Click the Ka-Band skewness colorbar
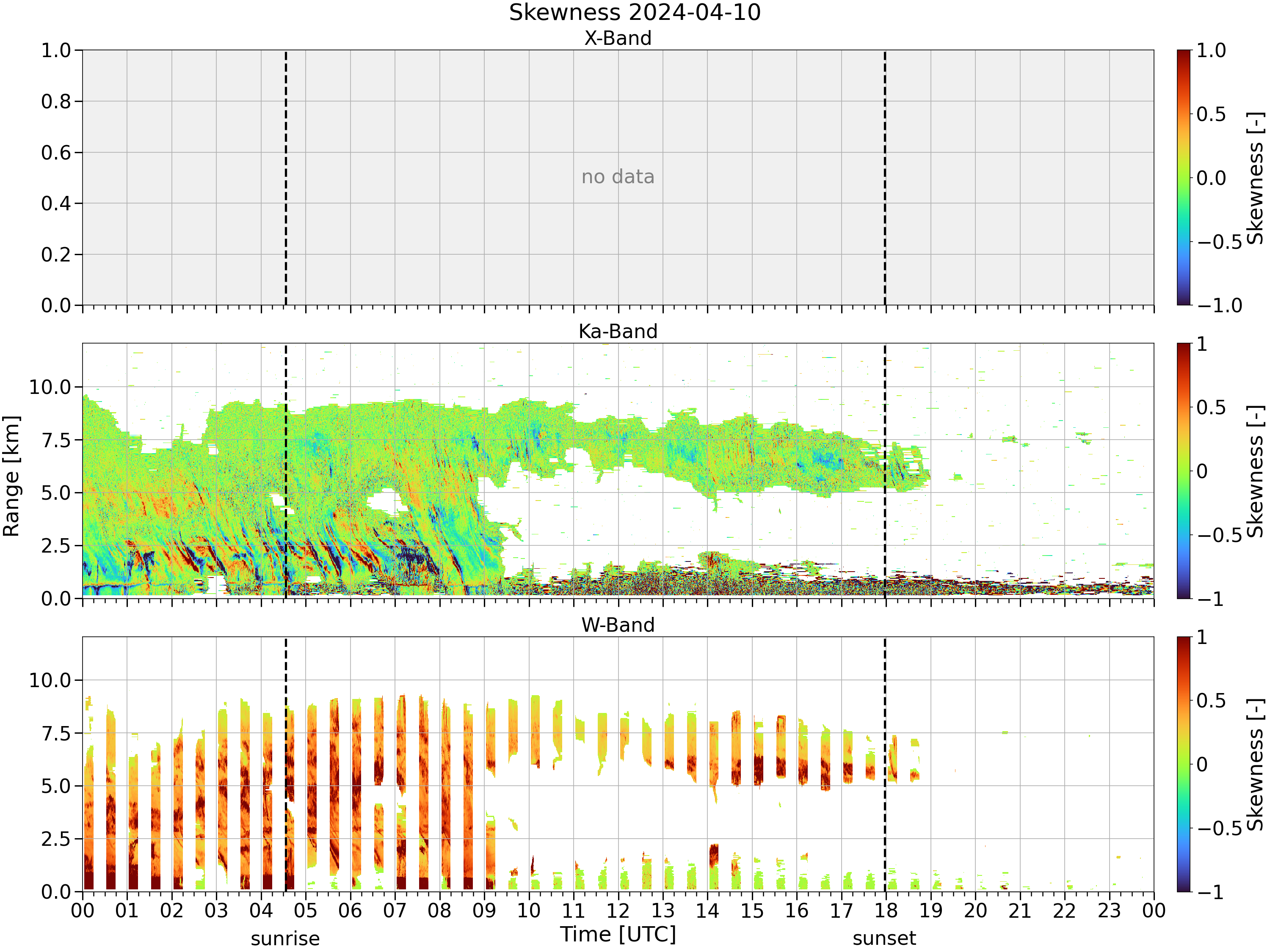 pyautogui.click(x=1183, y=470)
